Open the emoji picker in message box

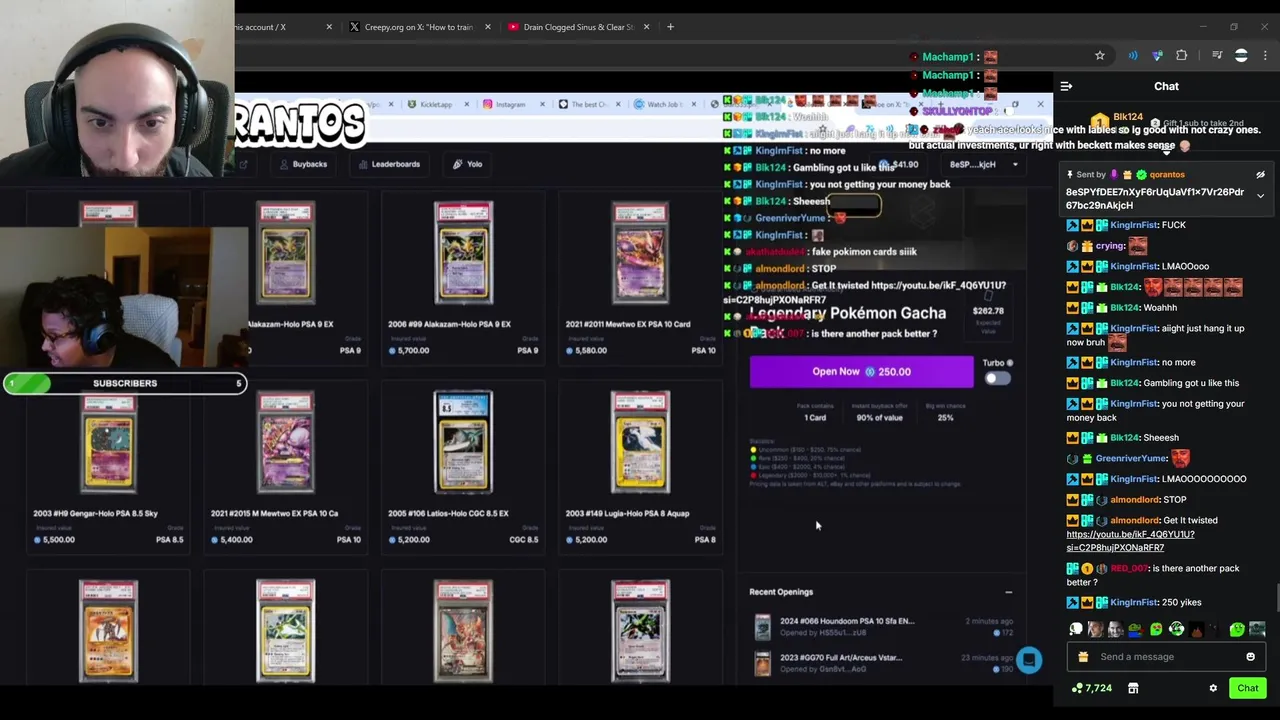pos(1250,657)
